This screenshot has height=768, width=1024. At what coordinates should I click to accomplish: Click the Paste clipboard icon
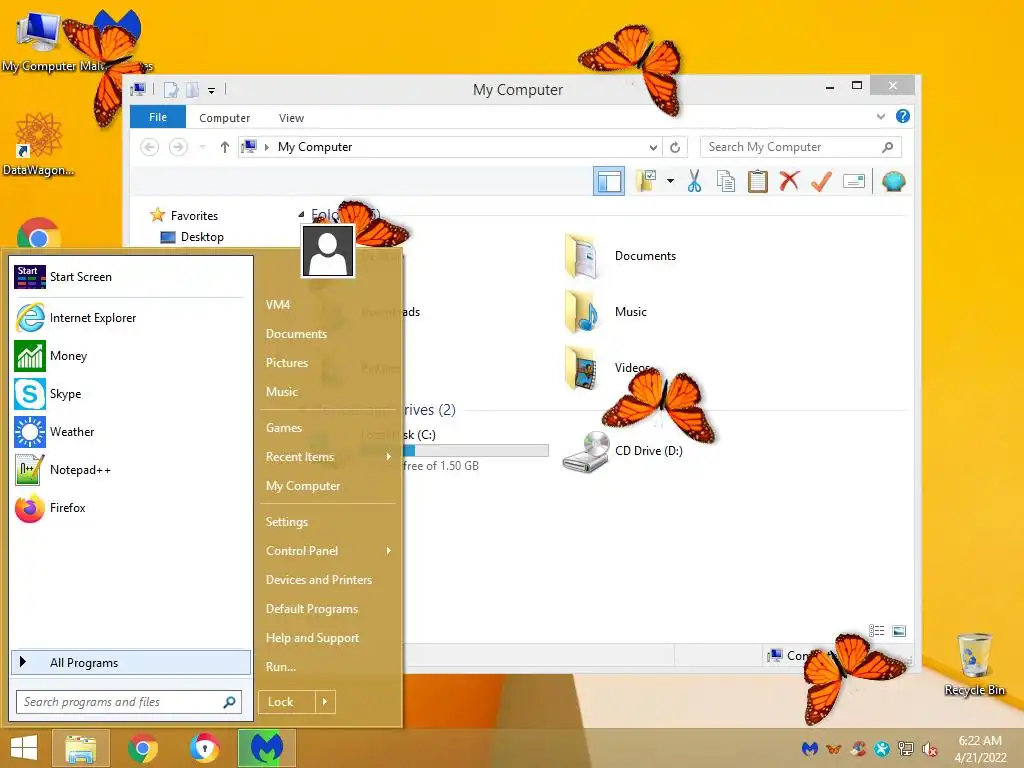758,181
